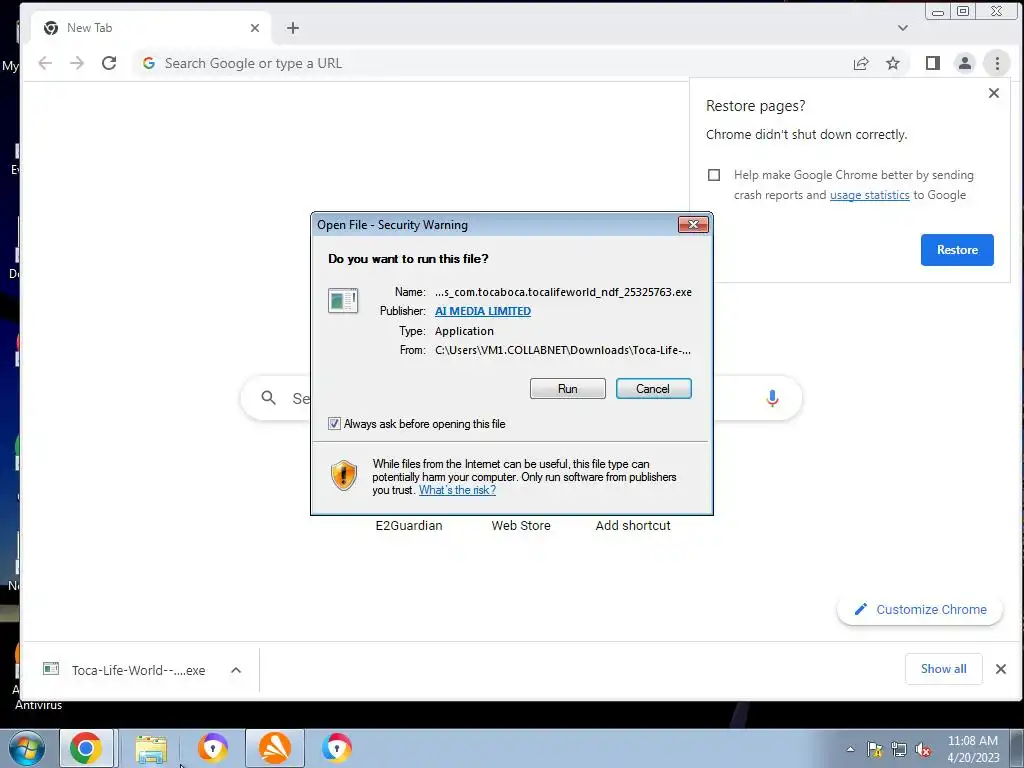Click the file name ending tocalifeworld_ndf_25325763.exe
This screenshot has height=768, width=1024.
click(x=563, y=292)
